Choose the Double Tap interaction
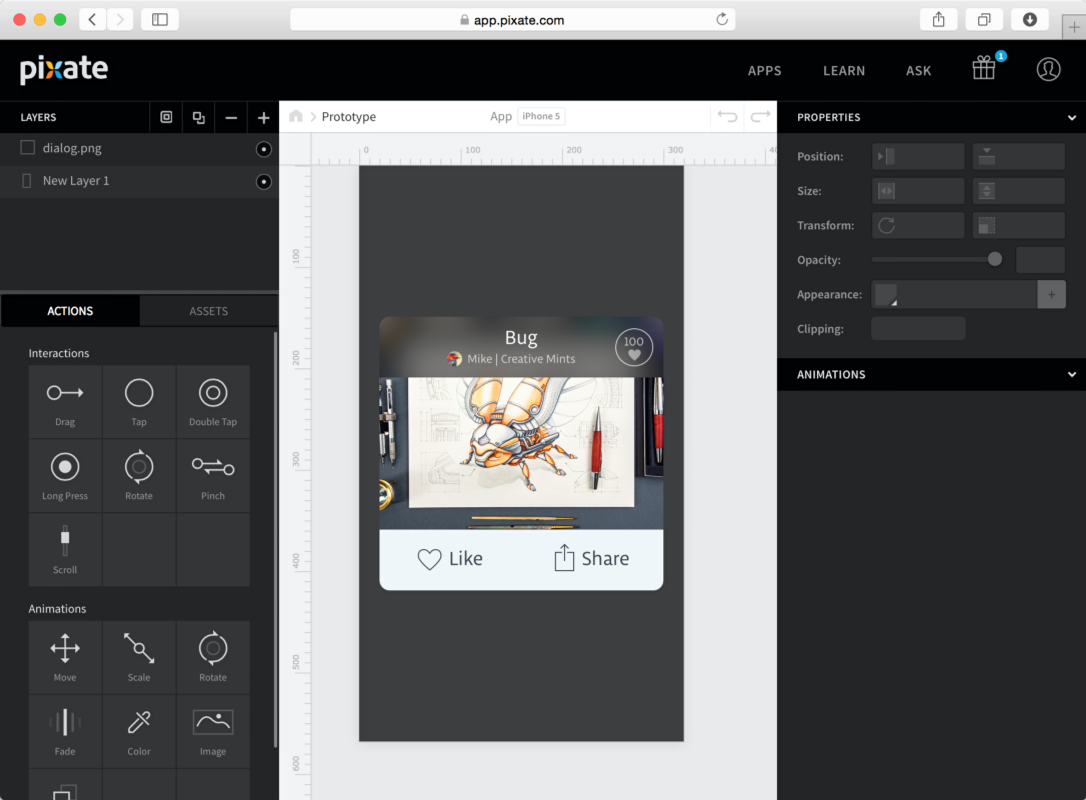 click(x=213, y=402)
